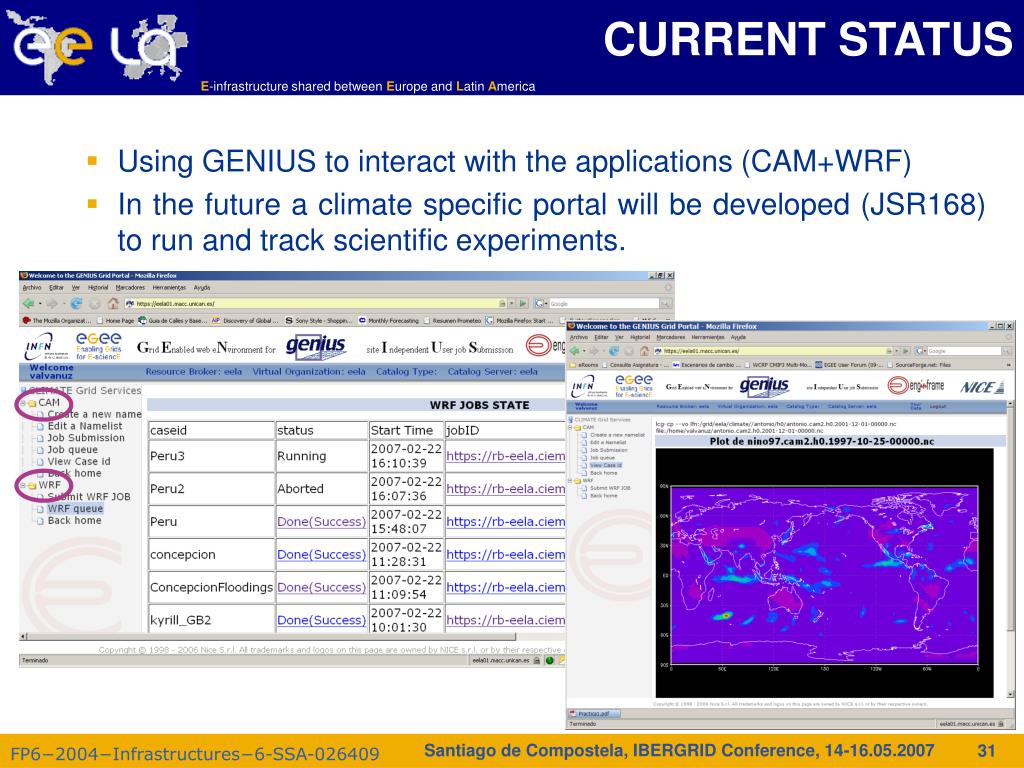Click stop icon in the WRF jobs window
This screenshot has width=1024, height=768.
point(95,304)
